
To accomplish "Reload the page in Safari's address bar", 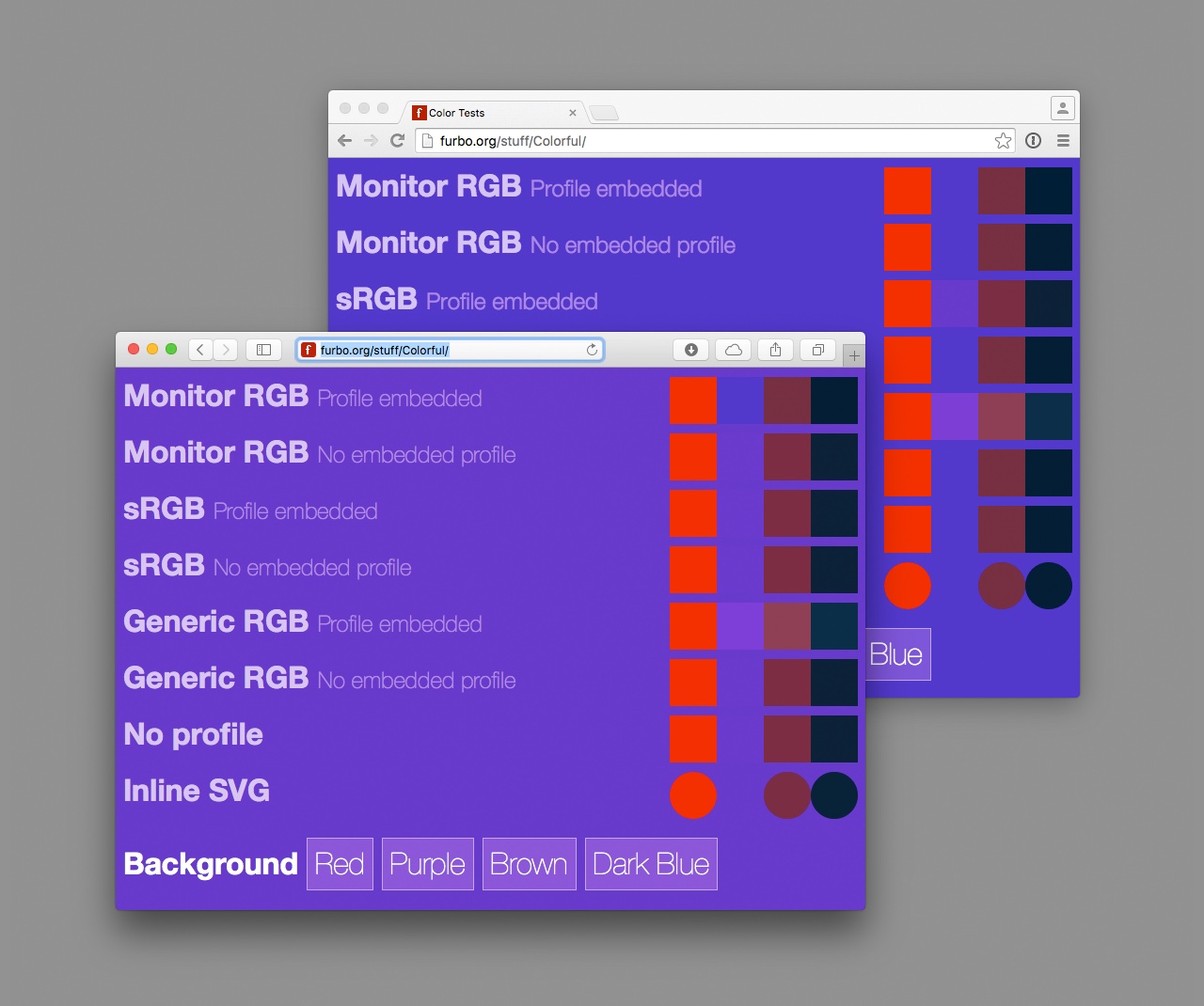I will coord(592,350).
